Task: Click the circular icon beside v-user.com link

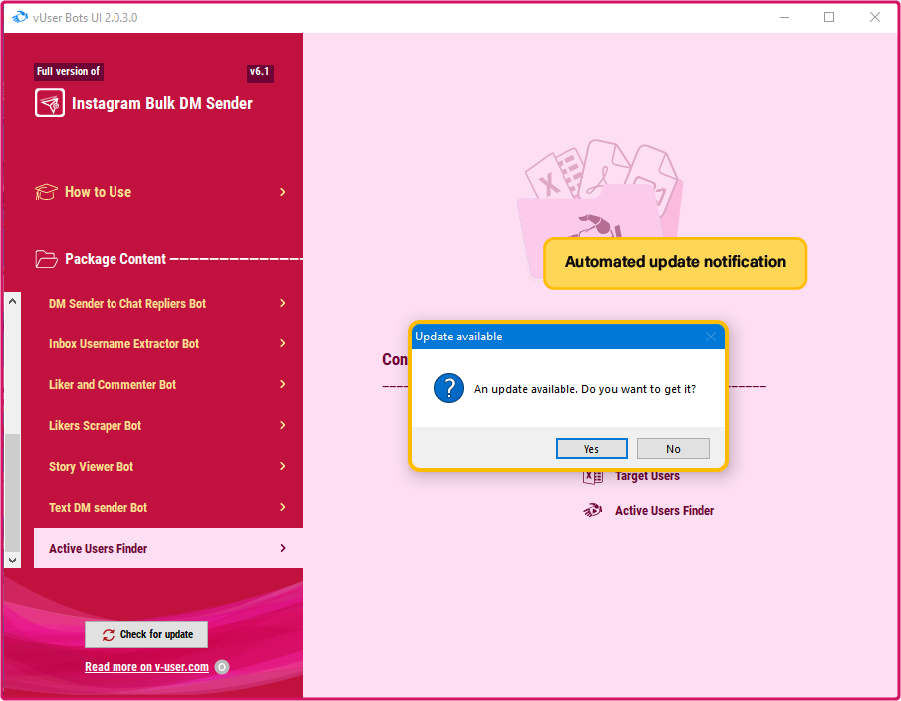Action: click(222, 667)
